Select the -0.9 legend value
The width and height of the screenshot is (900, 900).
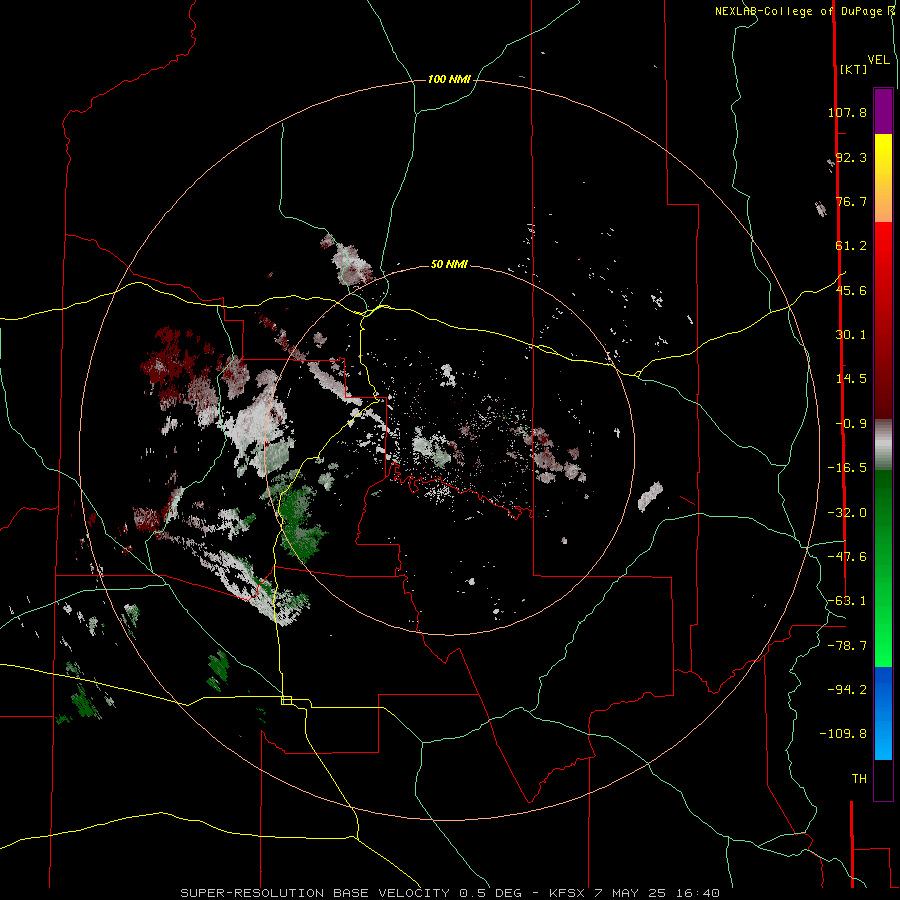point(851,424)
